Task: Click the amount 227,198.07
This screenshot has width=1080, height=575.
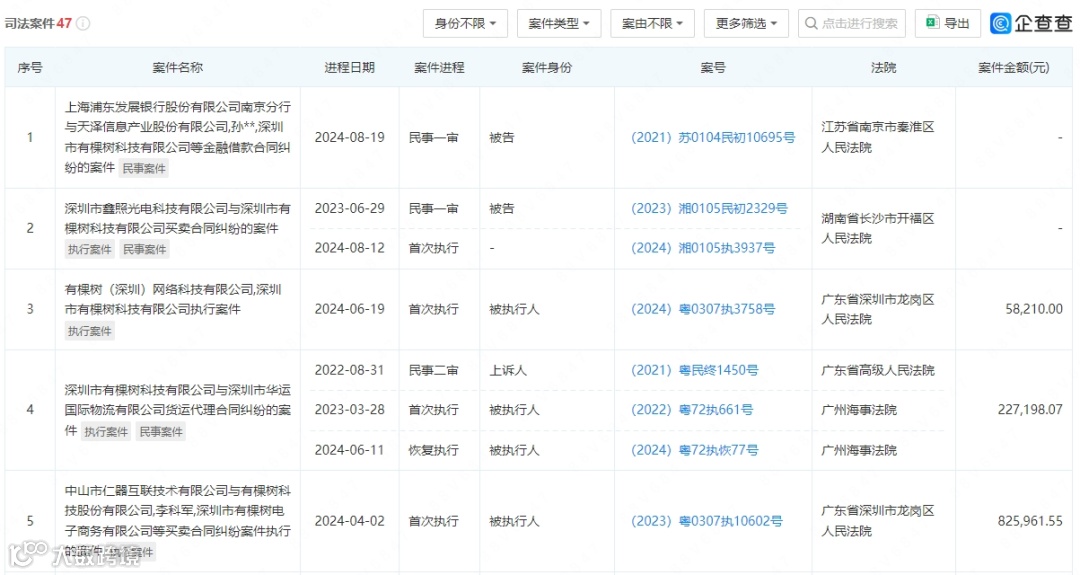Action: (1030, 410)
